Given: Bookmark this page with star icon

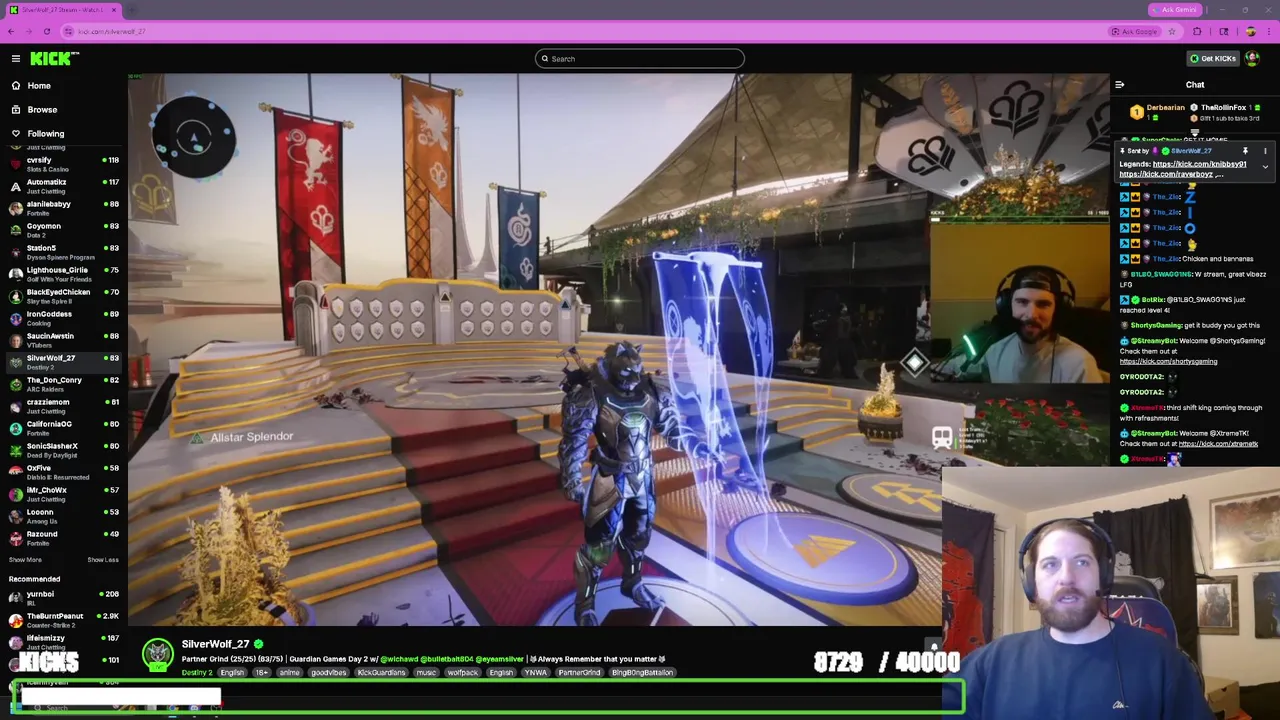Looking at the screenshot, I should pos(1172,32).
